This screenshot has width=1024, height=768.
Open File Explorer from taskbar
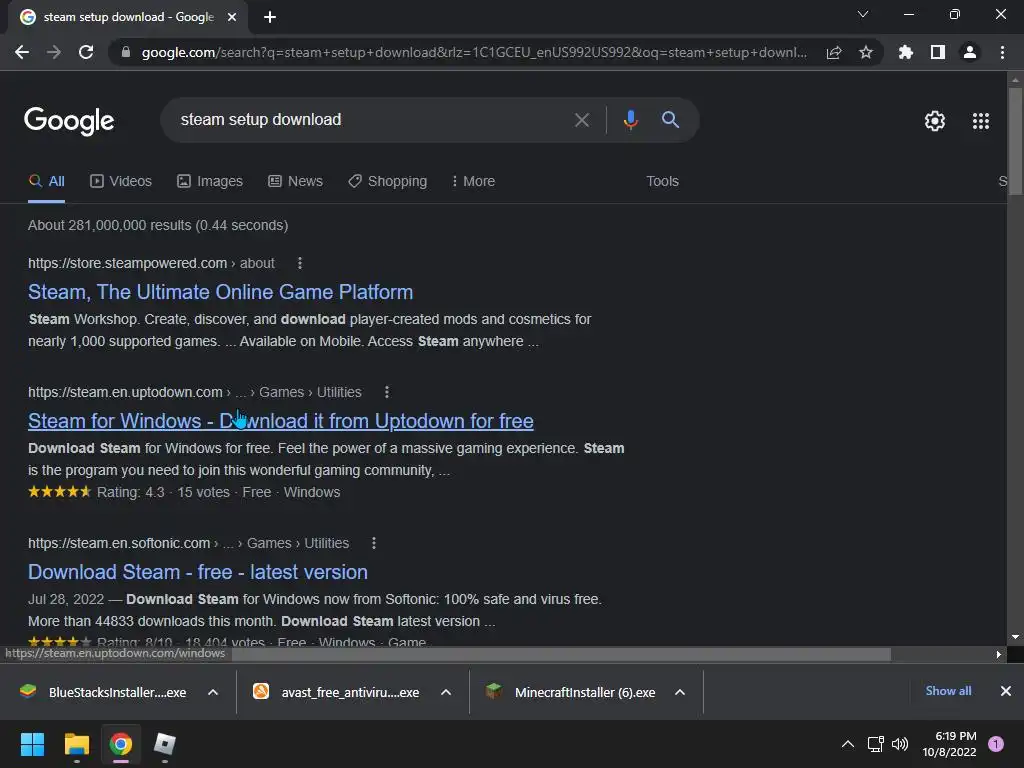click(76, 744)
